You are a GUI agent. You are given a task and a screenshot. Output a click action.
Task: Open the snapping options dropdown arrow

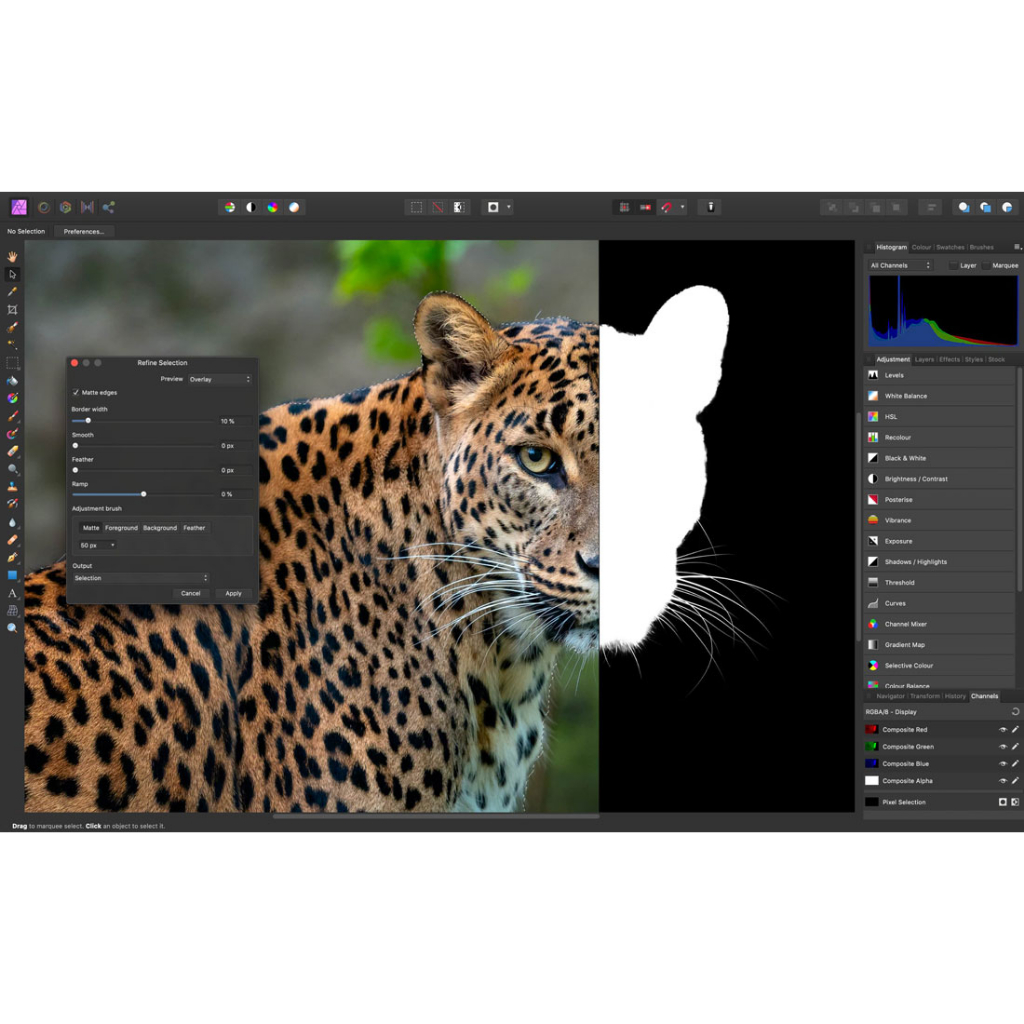click(x=682, y=207)
